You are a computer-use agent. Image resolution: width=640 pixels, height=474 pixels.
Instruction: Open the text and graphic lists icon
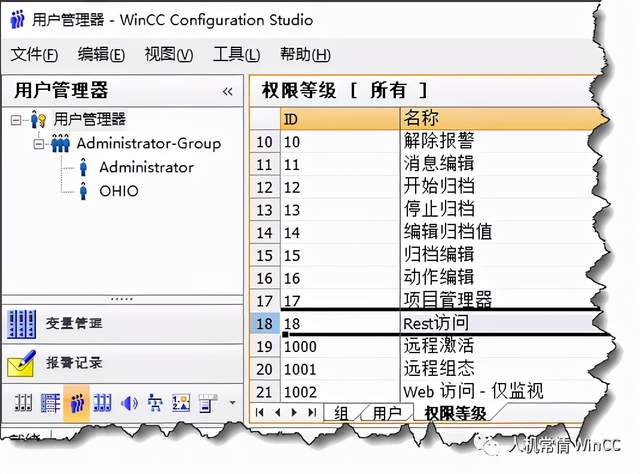point(181,403)
